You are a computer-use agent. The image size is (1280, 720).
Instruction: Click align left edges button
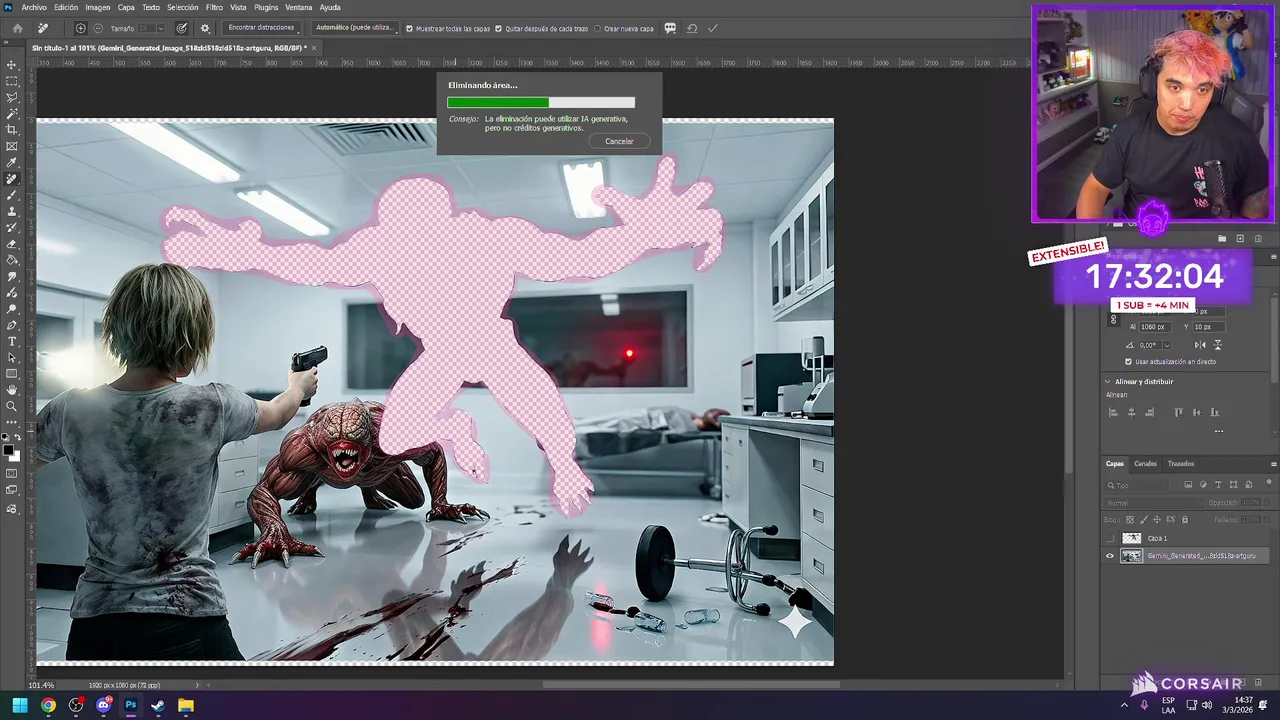pyautogui.click(x=1113, y=412)
